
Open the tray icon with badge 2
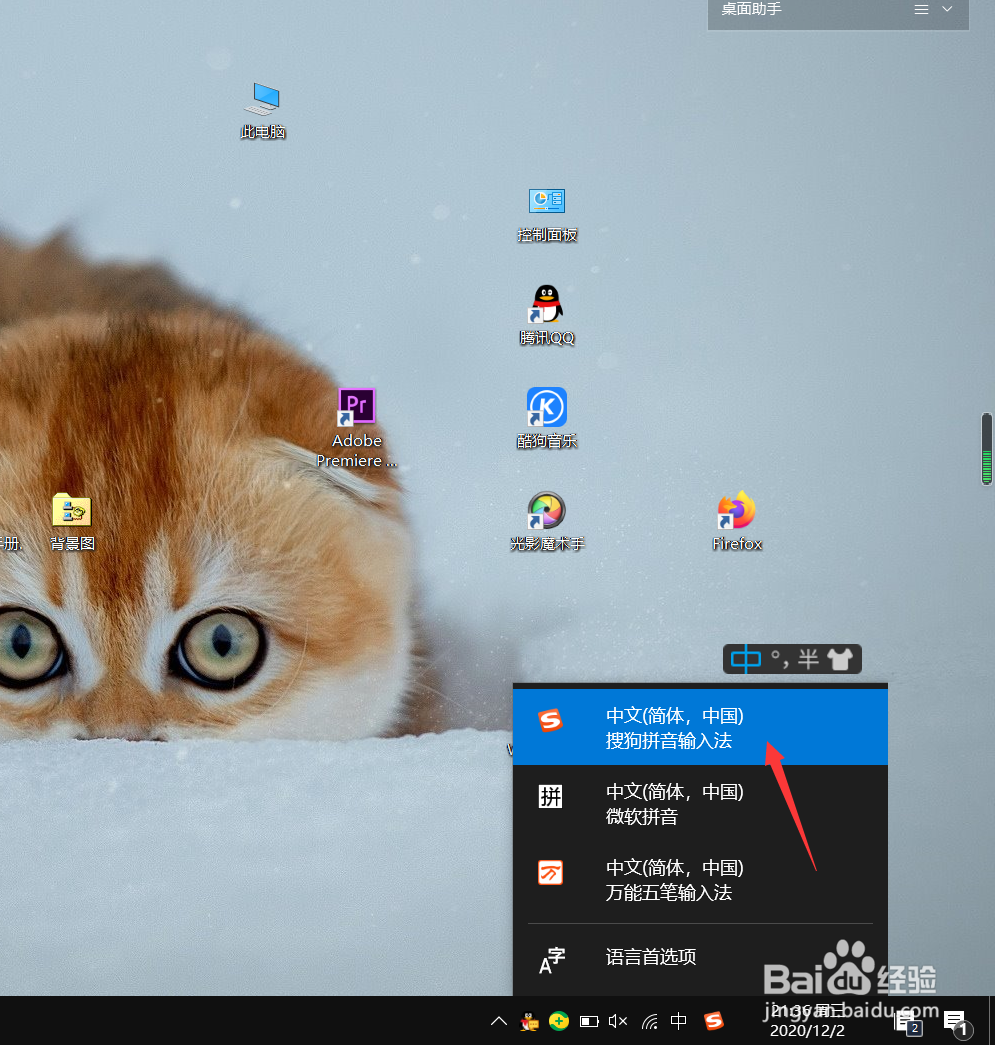908,1022
